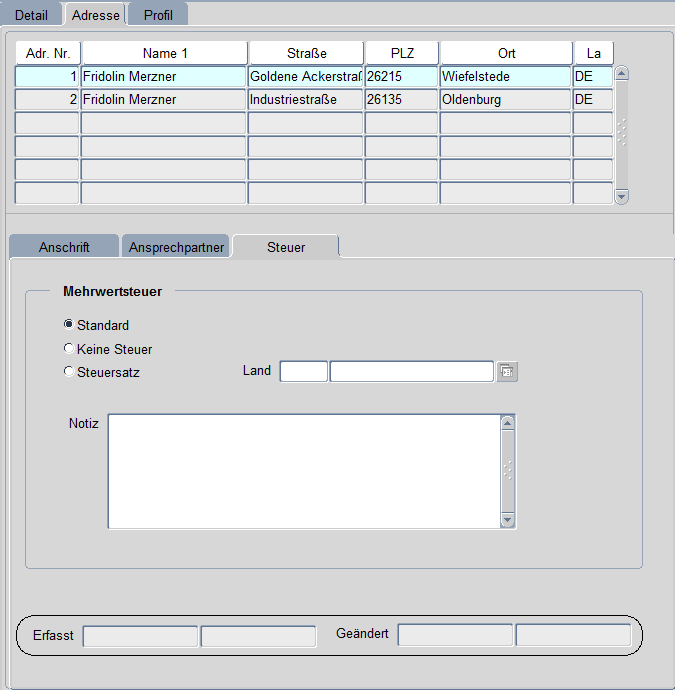This screenshot has height=690, width=675.
Task: Open the Profil tab
Action: pos(158,15)
